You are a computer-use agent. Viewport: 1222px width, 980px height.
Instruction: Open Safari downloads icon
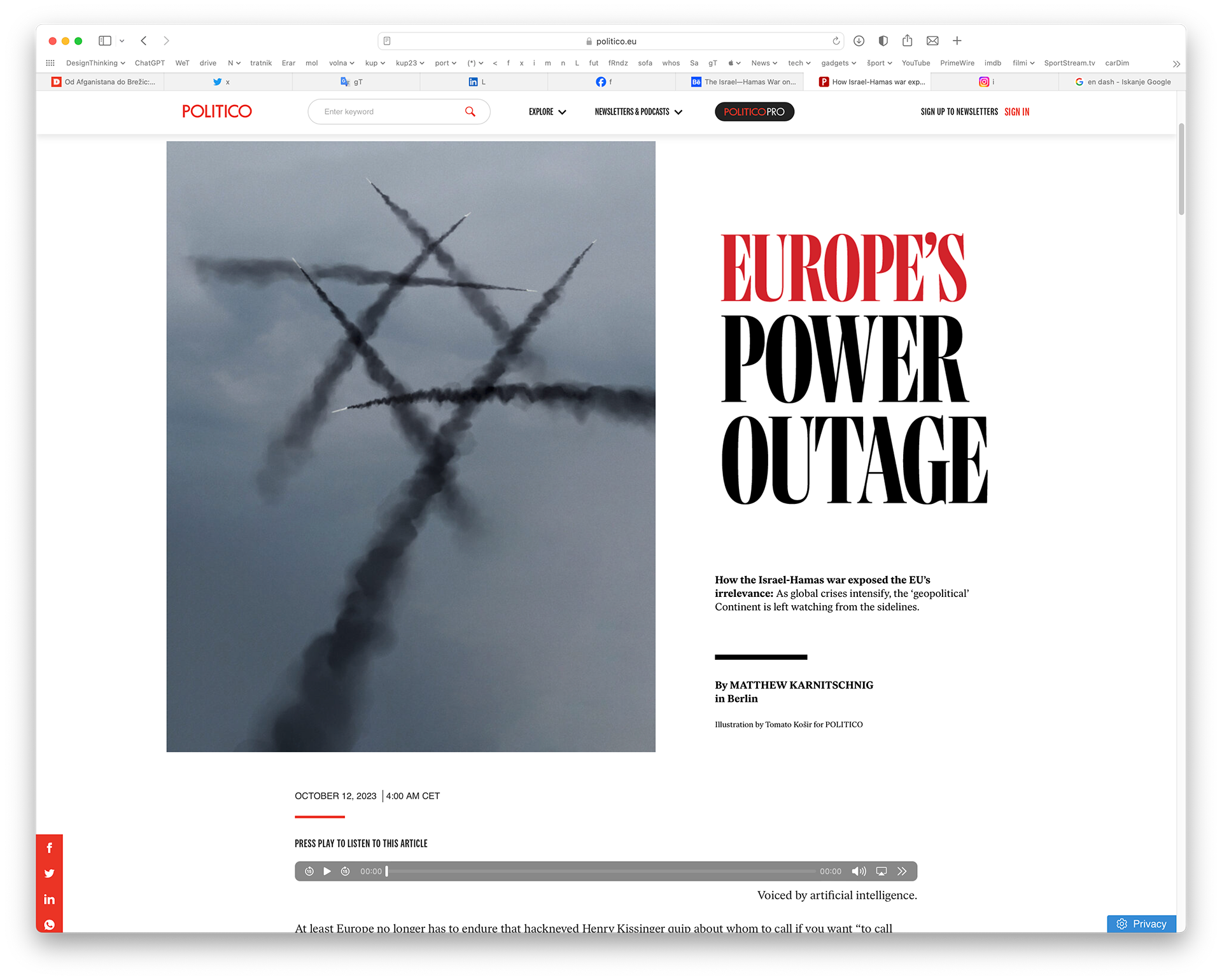859,41
